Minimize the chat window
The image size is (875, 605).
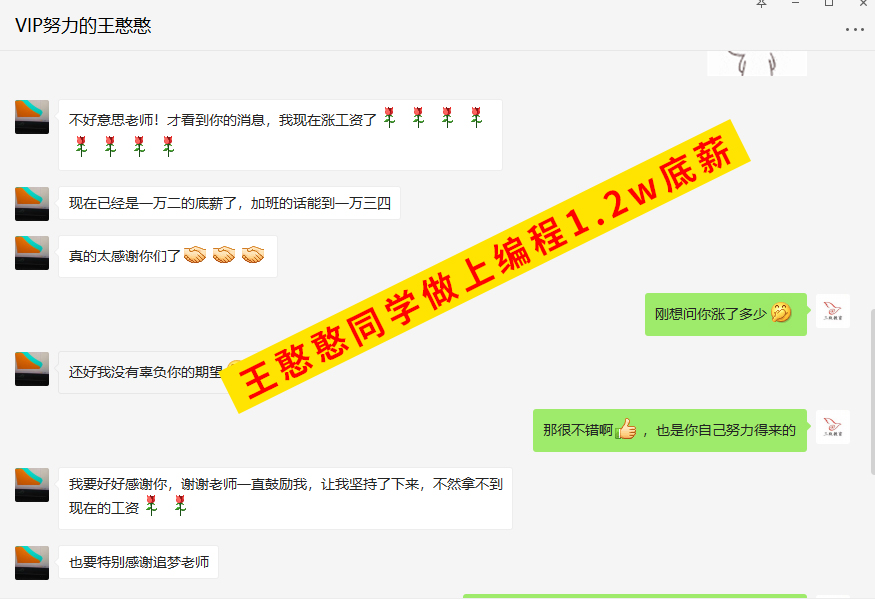coord(795,3)
